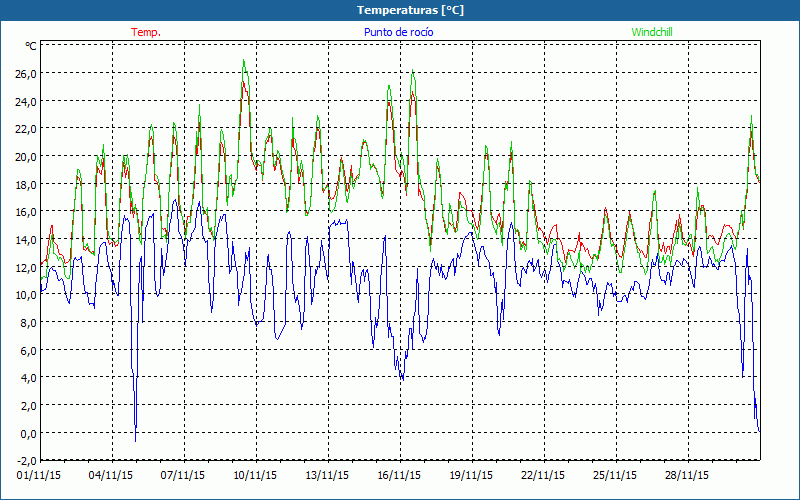Screen dimensions: 800x500
Task: Click the 16/11/15 date label
Action: click(399, 476)
